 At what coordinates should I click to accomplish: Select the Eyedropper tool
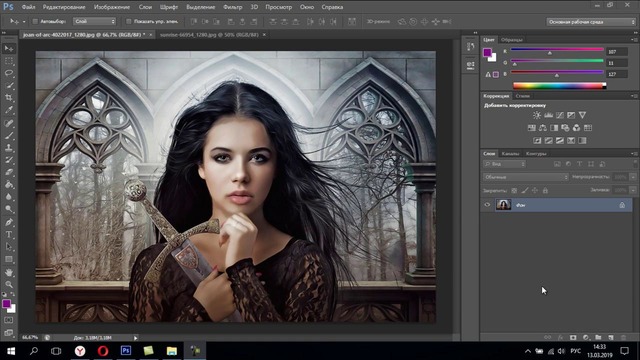9,111
